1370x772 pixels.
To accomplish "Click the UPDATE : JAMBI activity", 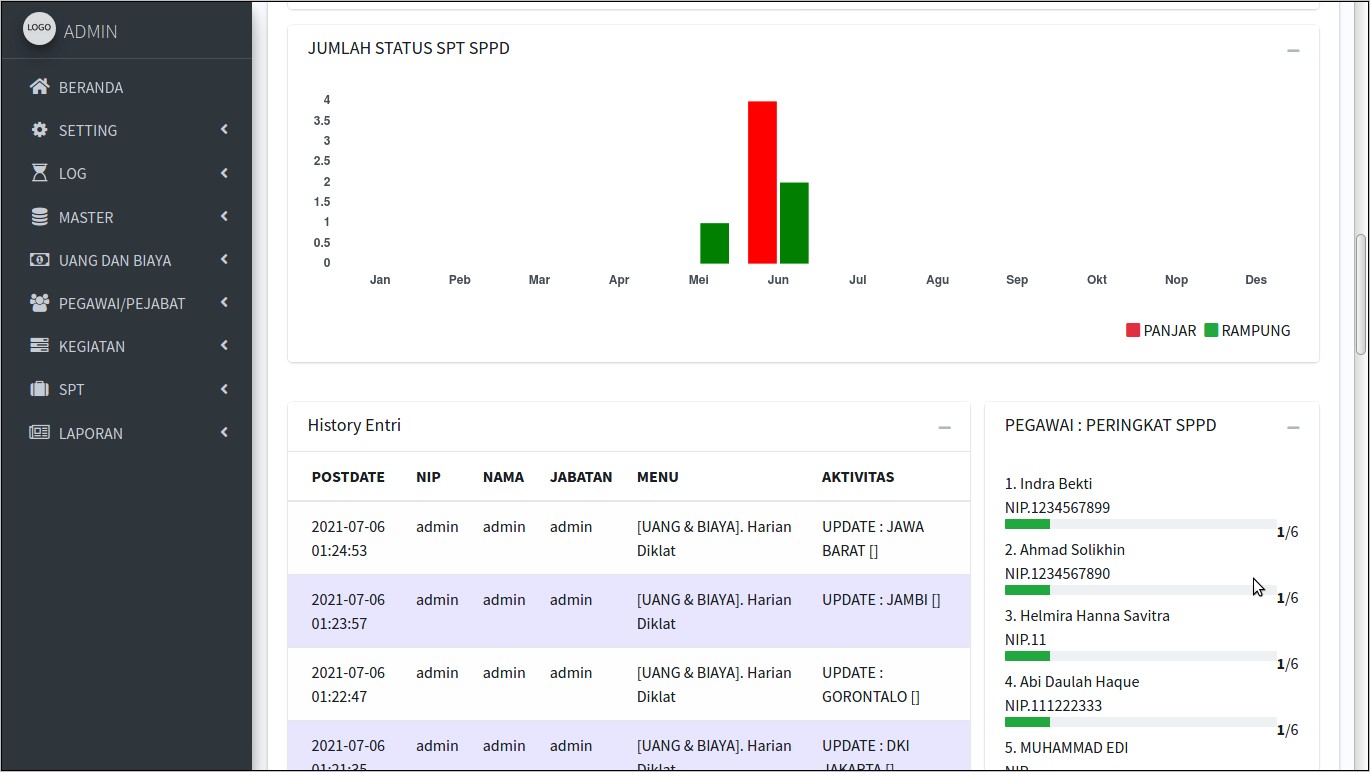I will click(881, 600).
